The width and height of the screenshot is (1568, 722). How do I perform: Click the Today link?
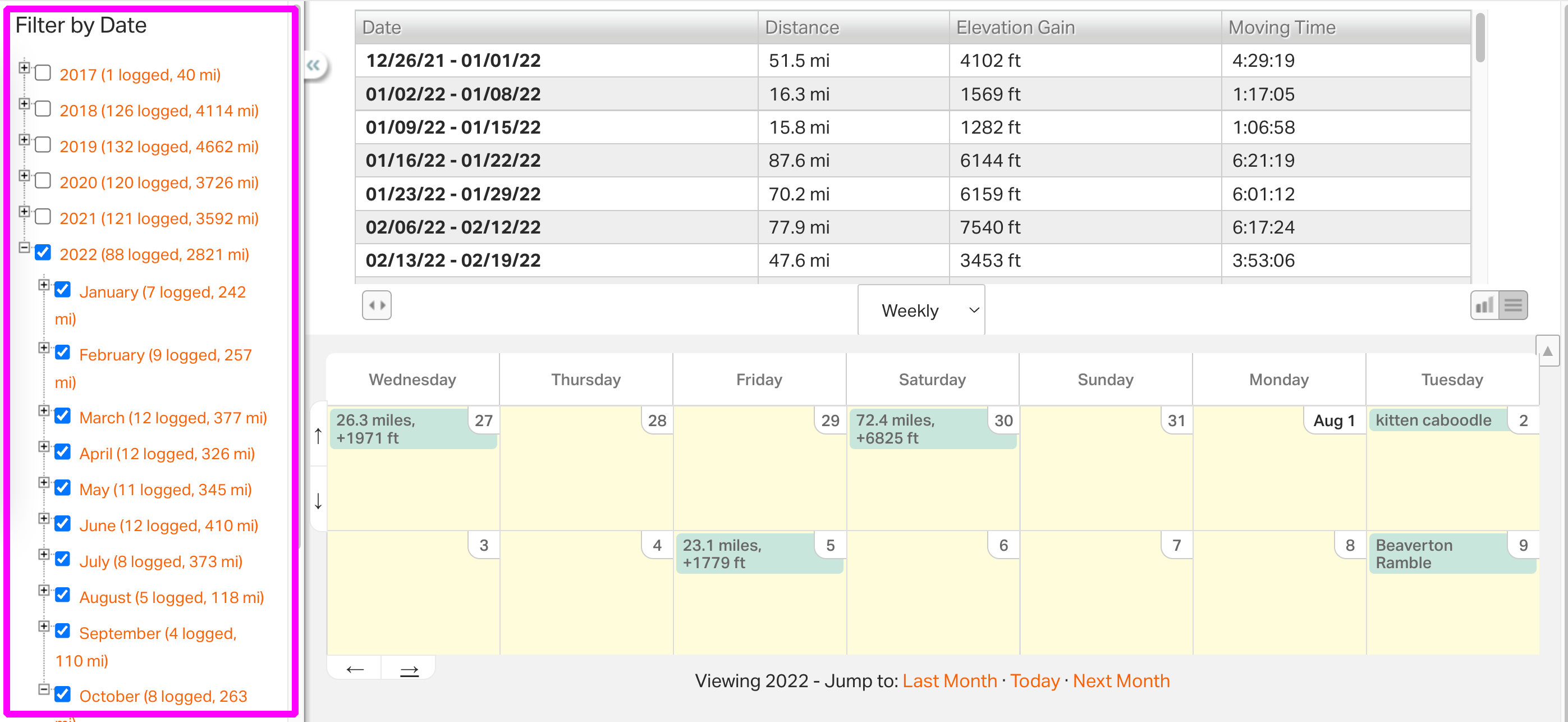point(1034,680)
